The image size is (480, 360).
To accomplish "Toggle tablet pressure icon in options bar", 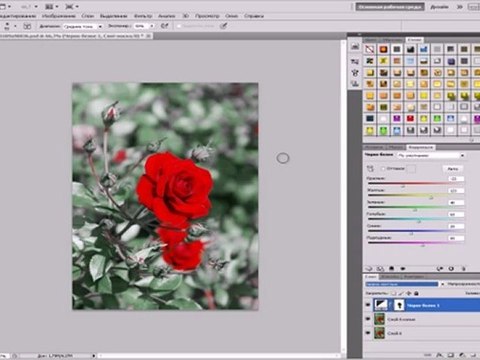I will coord(224,26).
